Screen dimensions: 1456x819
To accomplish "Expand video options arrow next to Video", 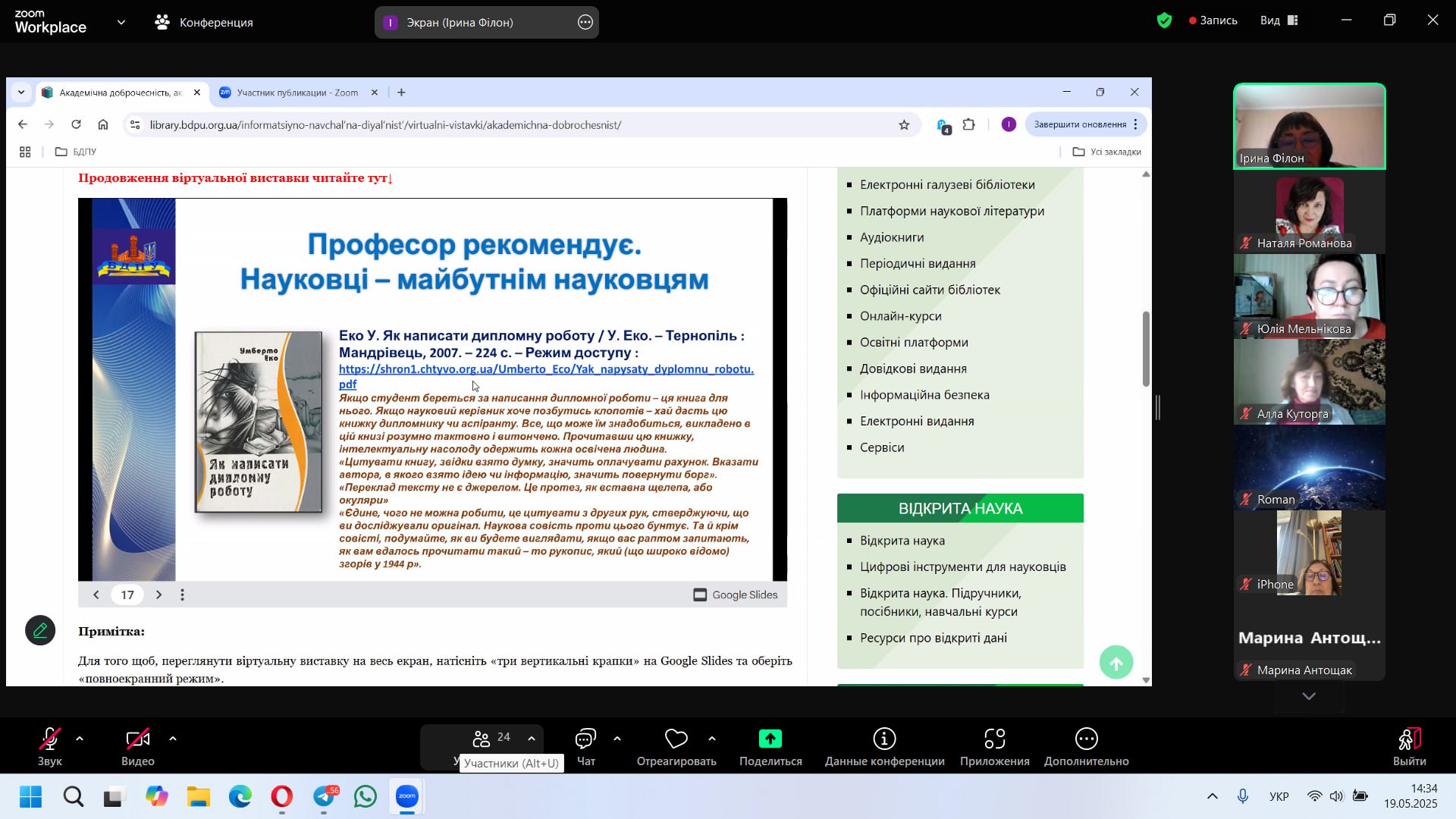I will tap(173, 738).
